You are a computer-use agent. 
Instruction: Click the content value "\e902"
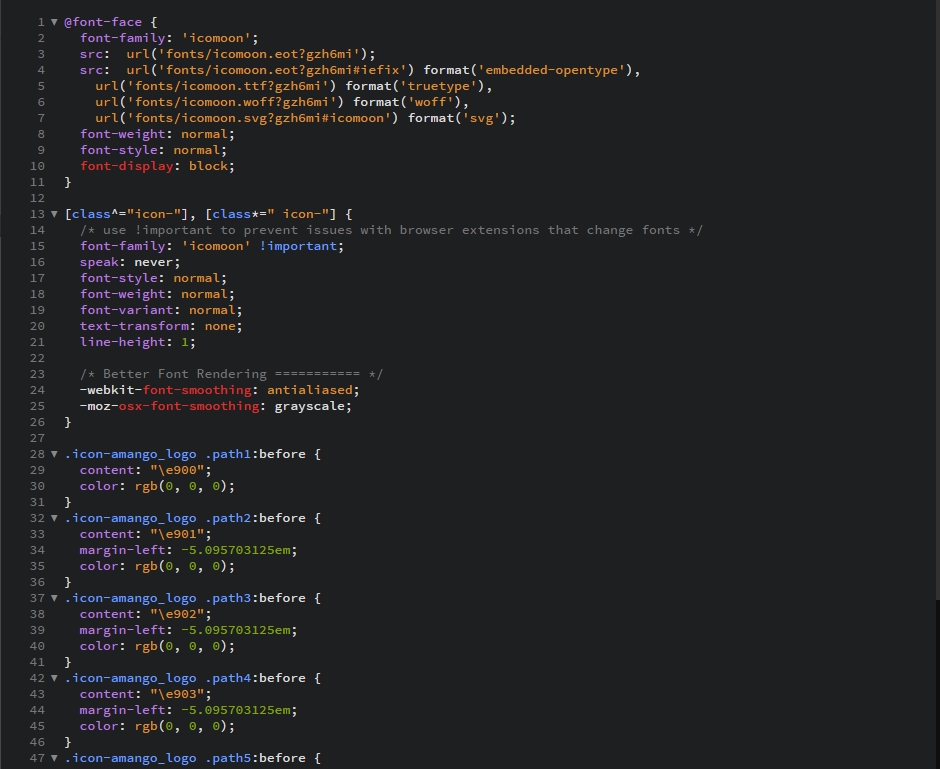[177, 614]
